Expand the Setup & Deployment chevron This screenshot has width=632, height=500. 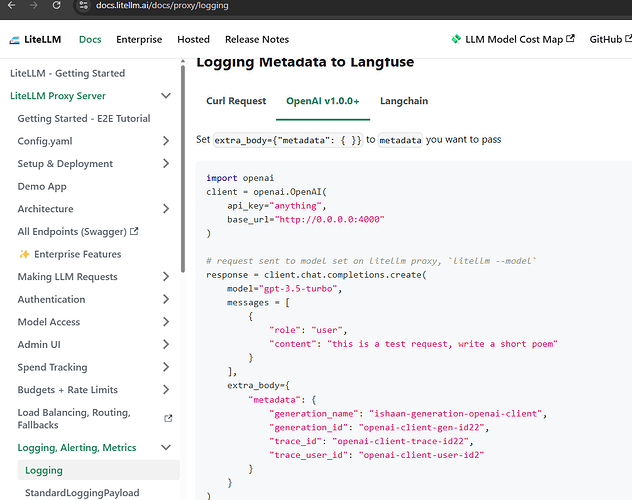tap(166, 164)
